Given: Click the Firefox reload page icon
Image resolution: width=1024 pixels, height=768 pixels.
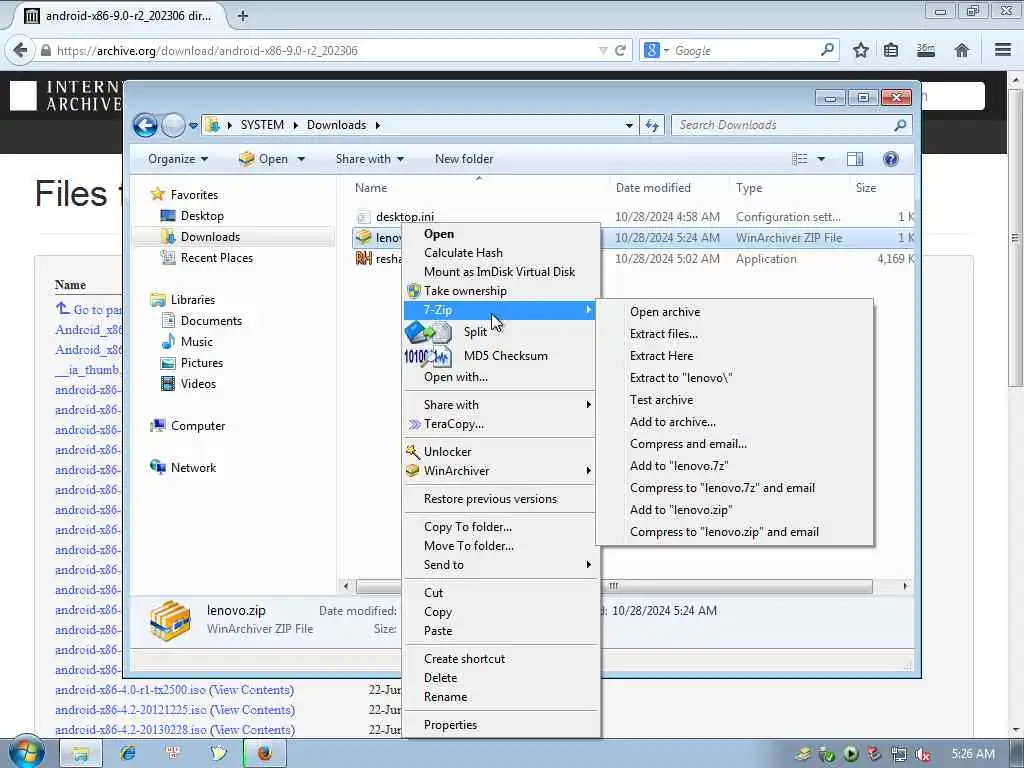Looking at the screenshot, I should (620, 50).
